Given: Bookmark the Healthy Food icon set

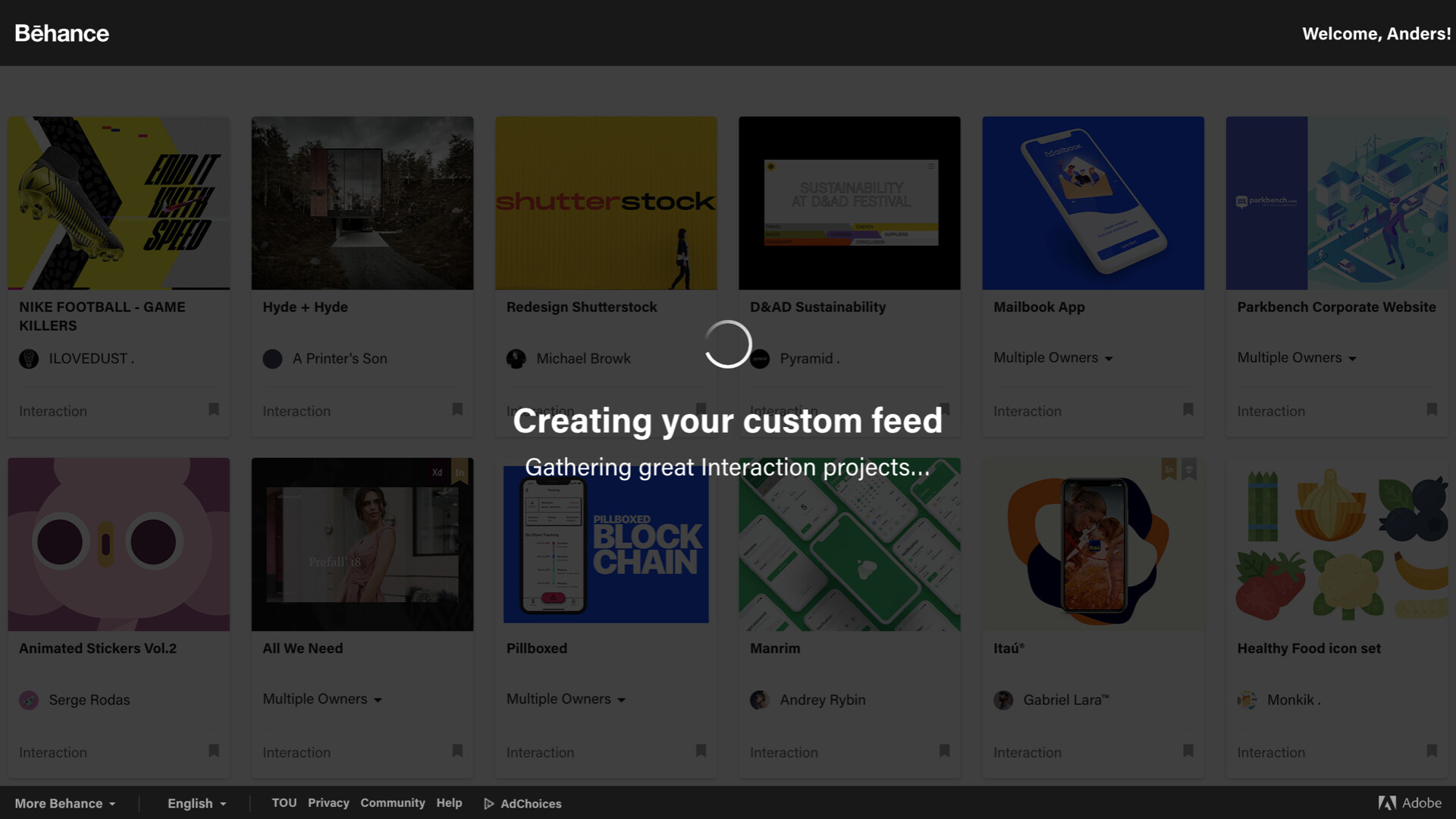Looking at the screenshot, I should point(1432,751).
